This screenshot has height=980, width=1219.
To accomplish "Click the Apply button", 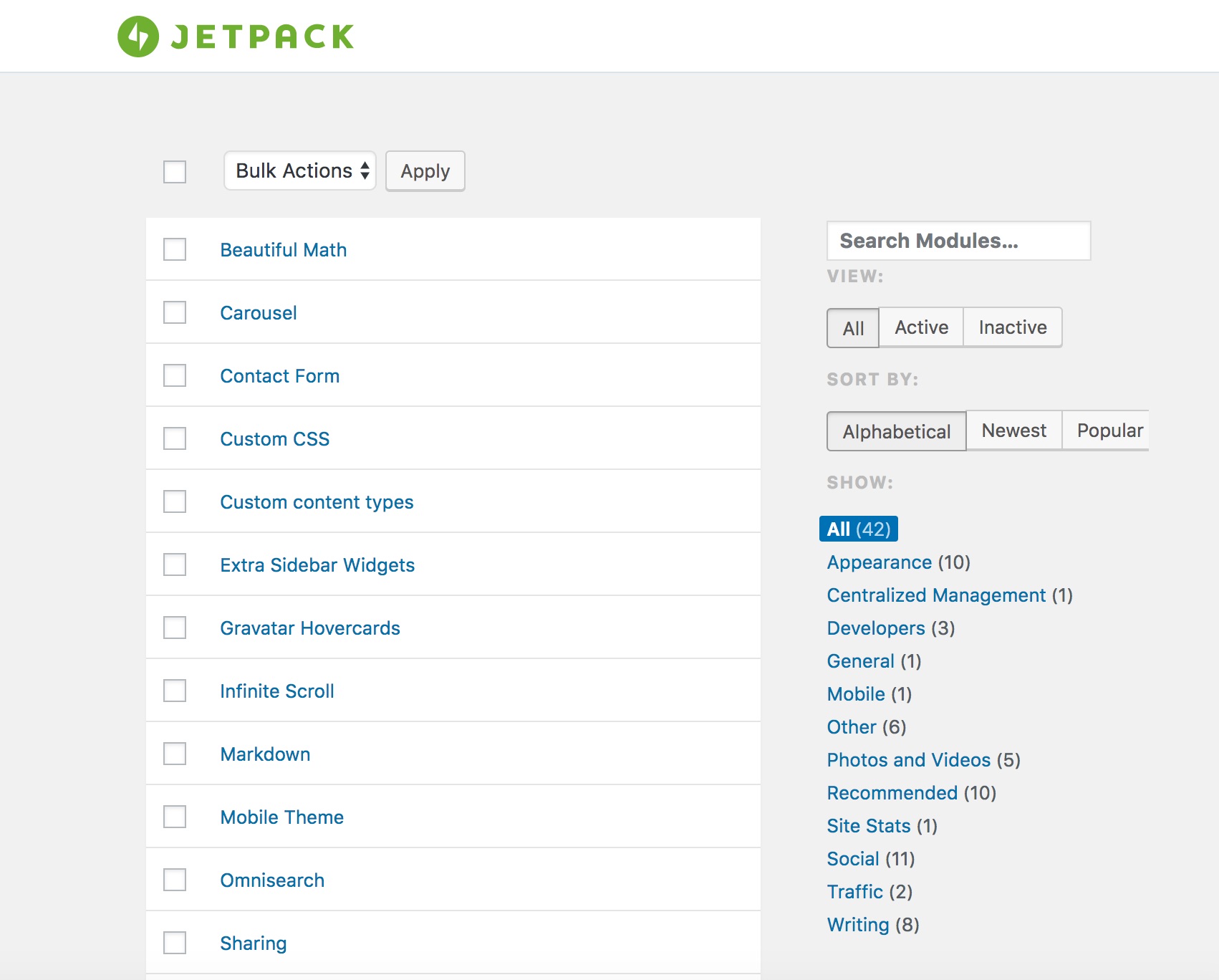I will pos(425,171).
